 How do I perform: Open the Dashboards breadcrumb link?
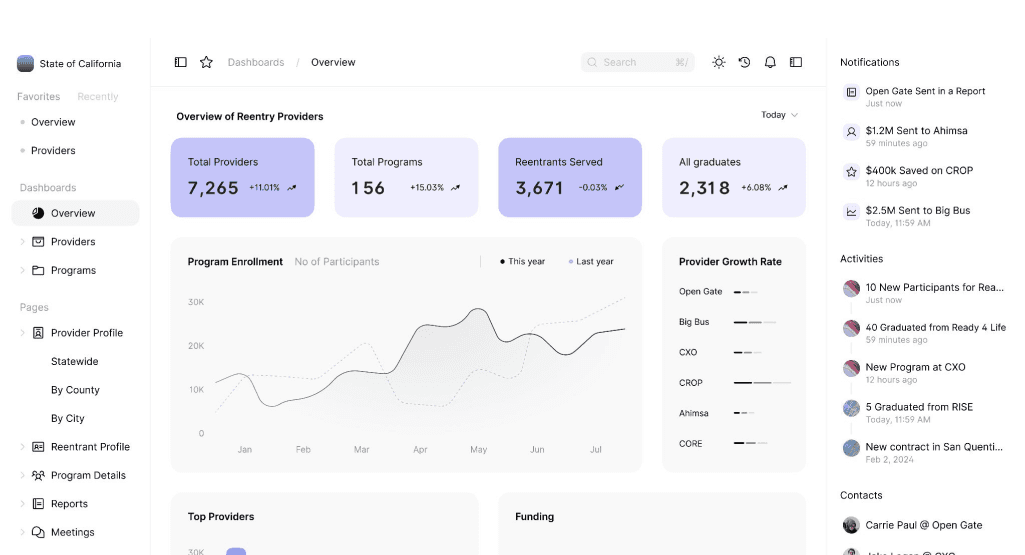tap(256, 62)
